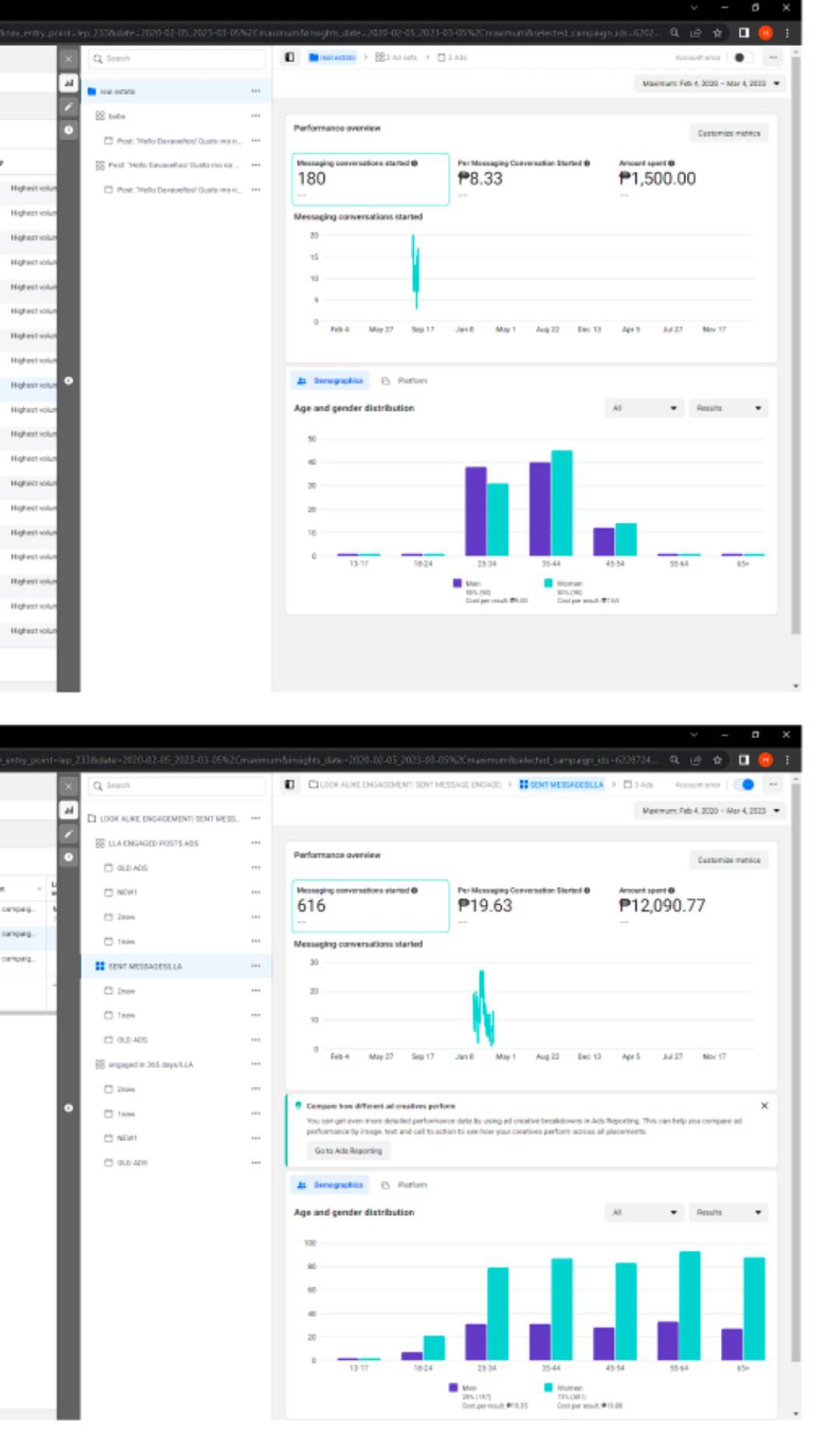Click the info icon on the 180 conversations card

[x=415, y=163]
